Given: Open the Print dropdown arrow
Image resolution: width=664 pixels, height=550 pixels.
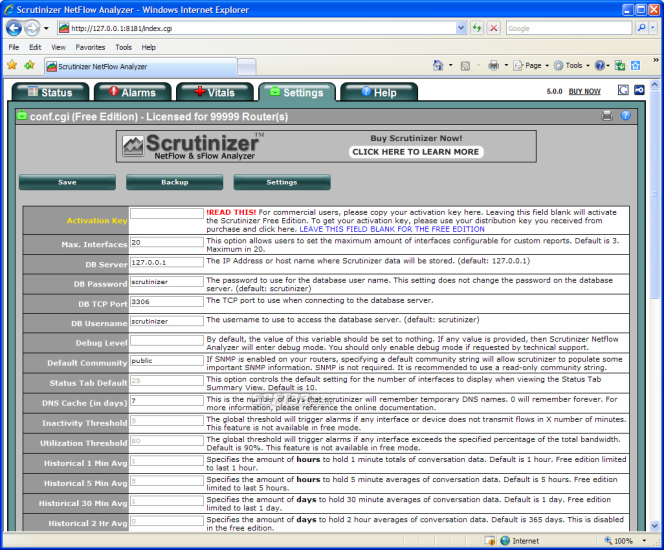Looking at the screenshot, I should [x=506, y=66].
